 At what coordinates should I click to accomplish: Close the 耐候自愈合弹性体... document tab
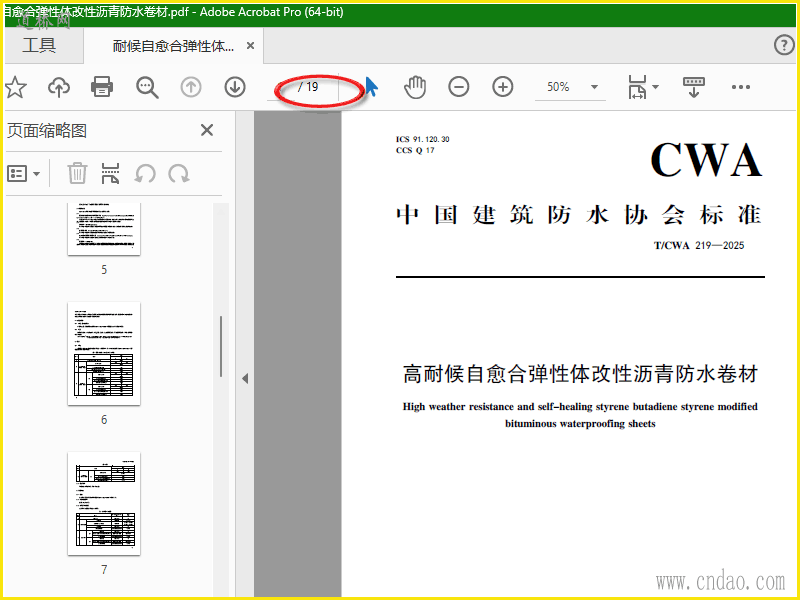pyautogui.click(x=251, y=46)
